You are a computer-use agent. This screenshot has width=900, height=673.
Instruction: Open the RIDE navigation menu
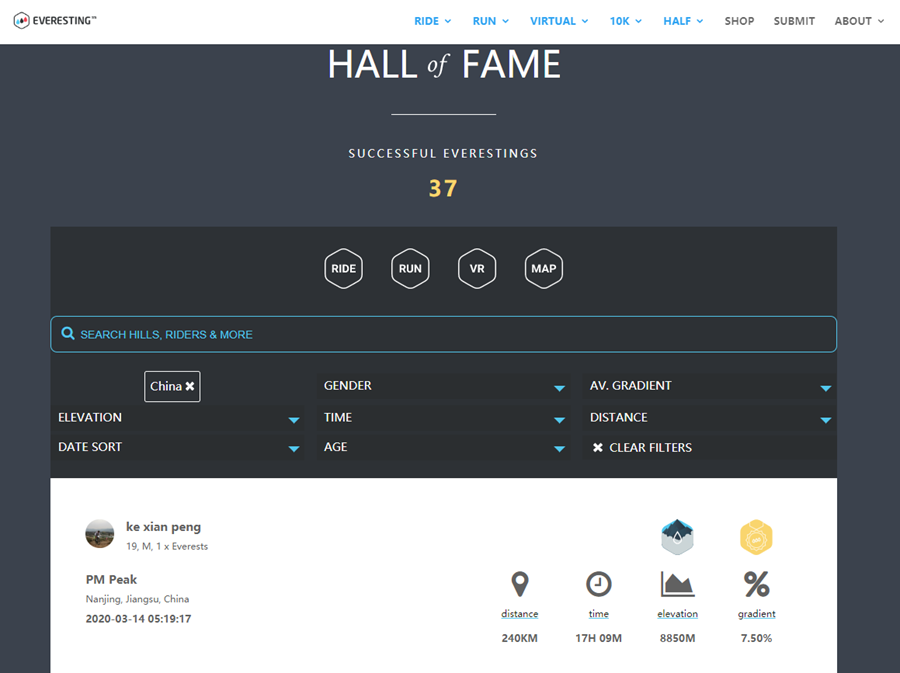pos(433,21)
